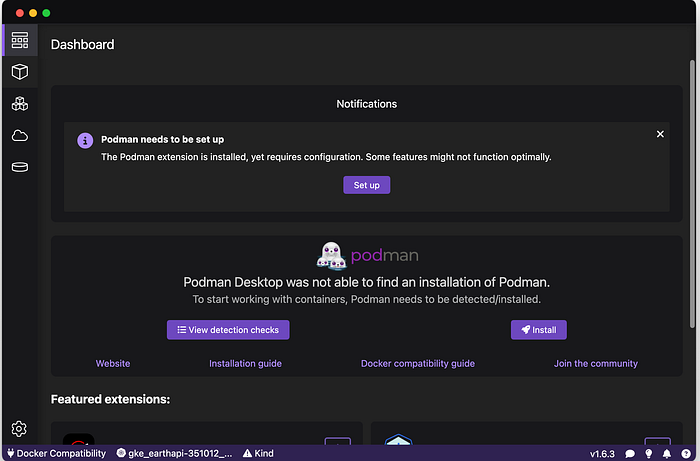
Task: Click View detection checks button
Action: point(228,330)
